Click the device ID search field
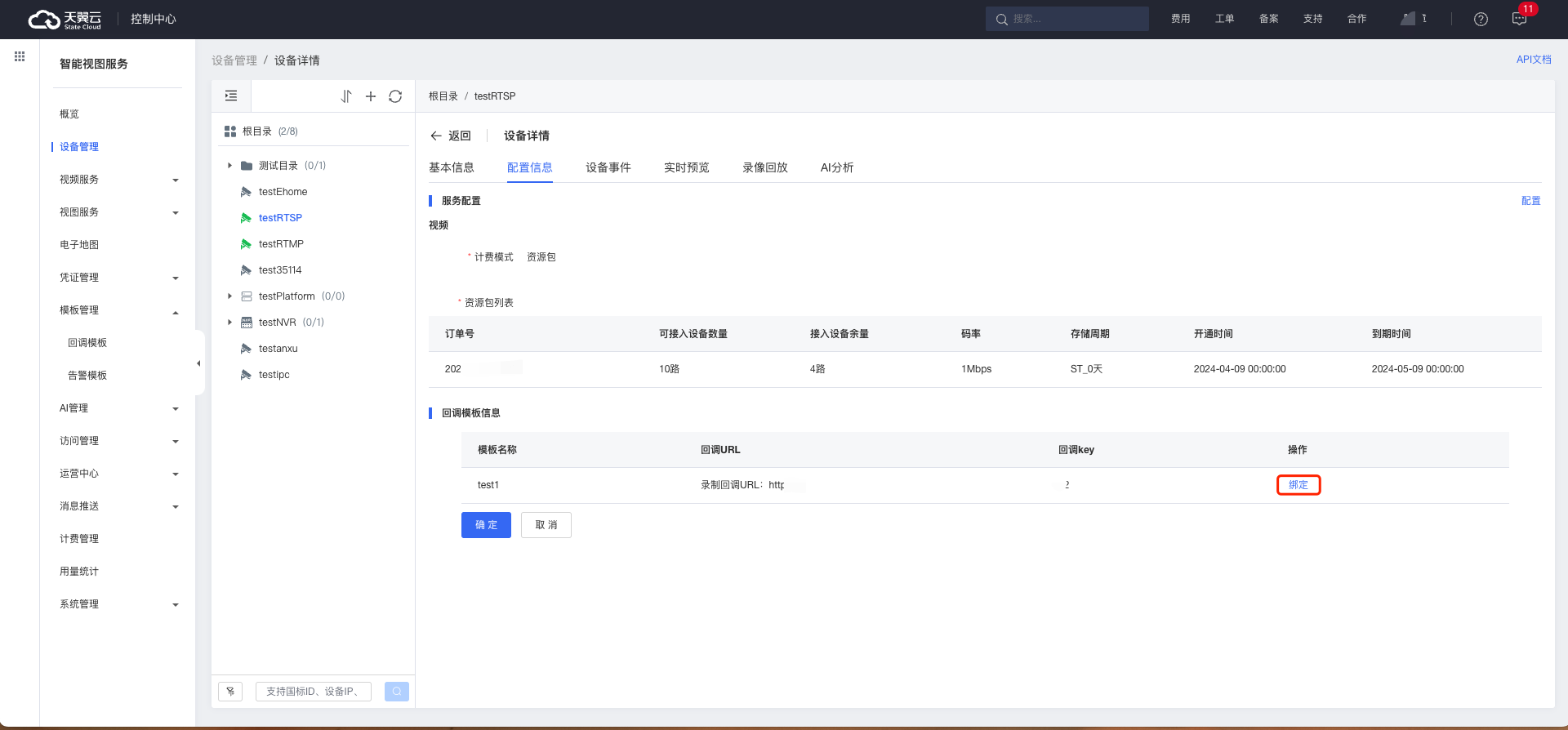Image resolution: width=1568 pixels, height=730 pixels. coord(314,692)
